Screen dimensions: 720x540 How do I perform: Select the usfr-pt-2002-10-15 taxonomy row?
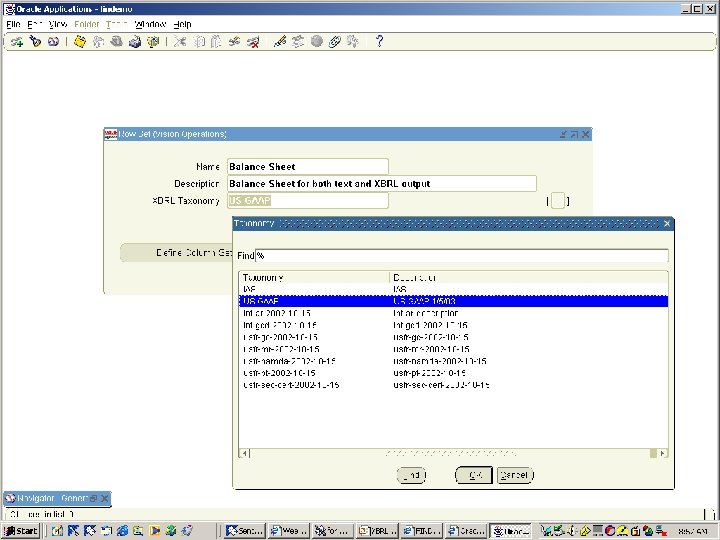453,373
